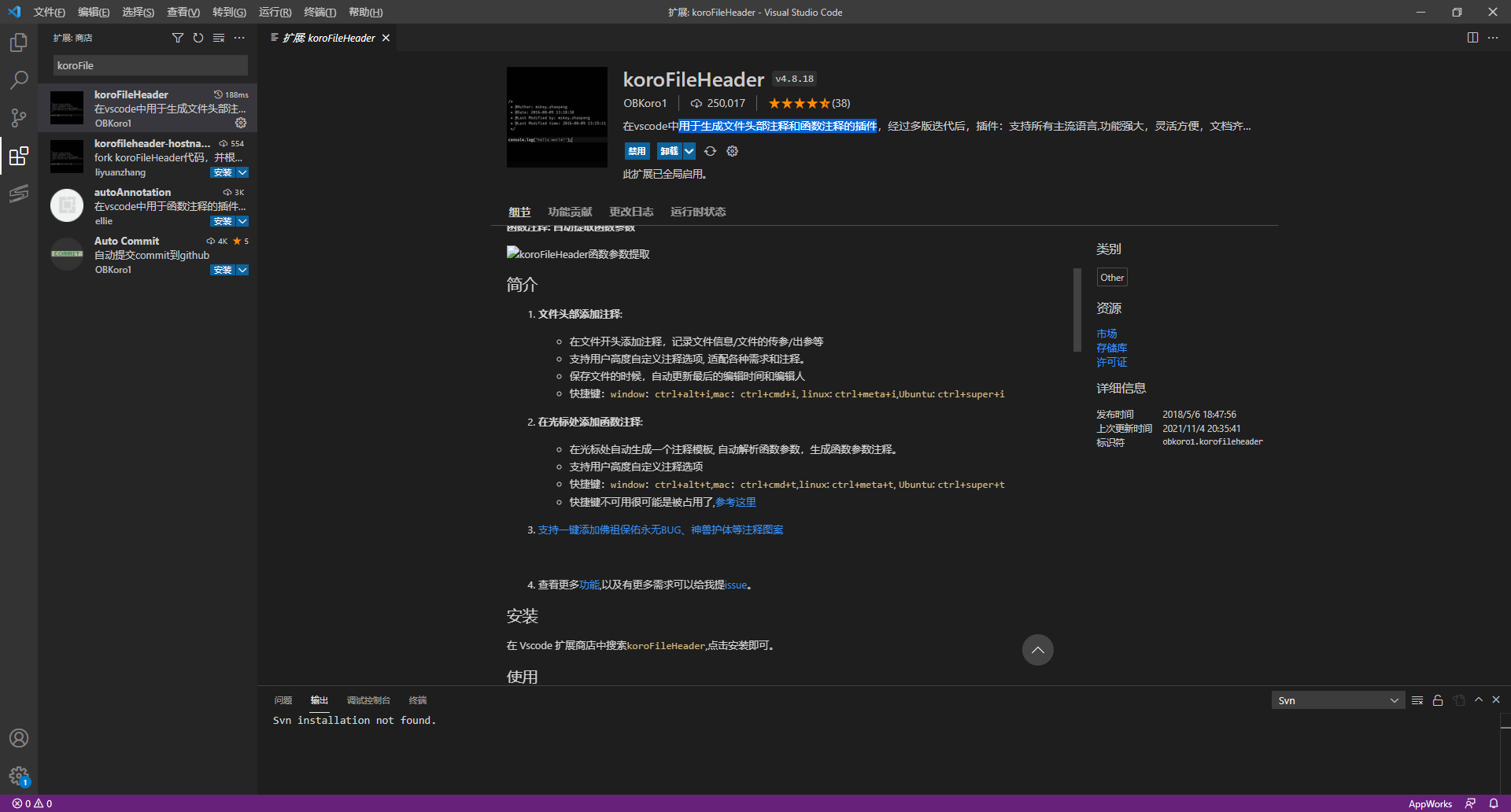Open the Accounts menu icon
Screen dimensions: 1511x812
19,738
